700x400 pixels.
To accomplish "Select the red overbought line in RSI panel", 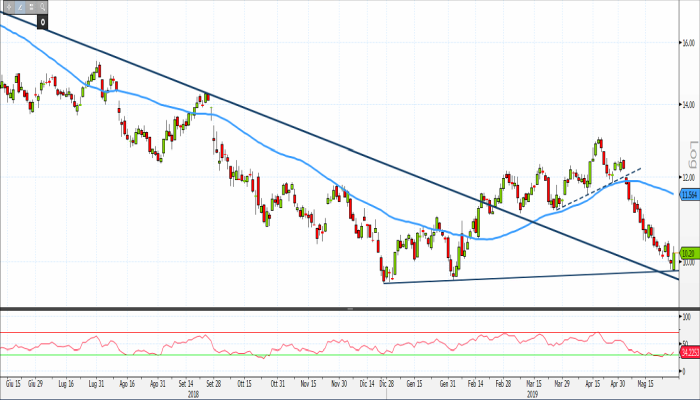I will pos(339,333).
